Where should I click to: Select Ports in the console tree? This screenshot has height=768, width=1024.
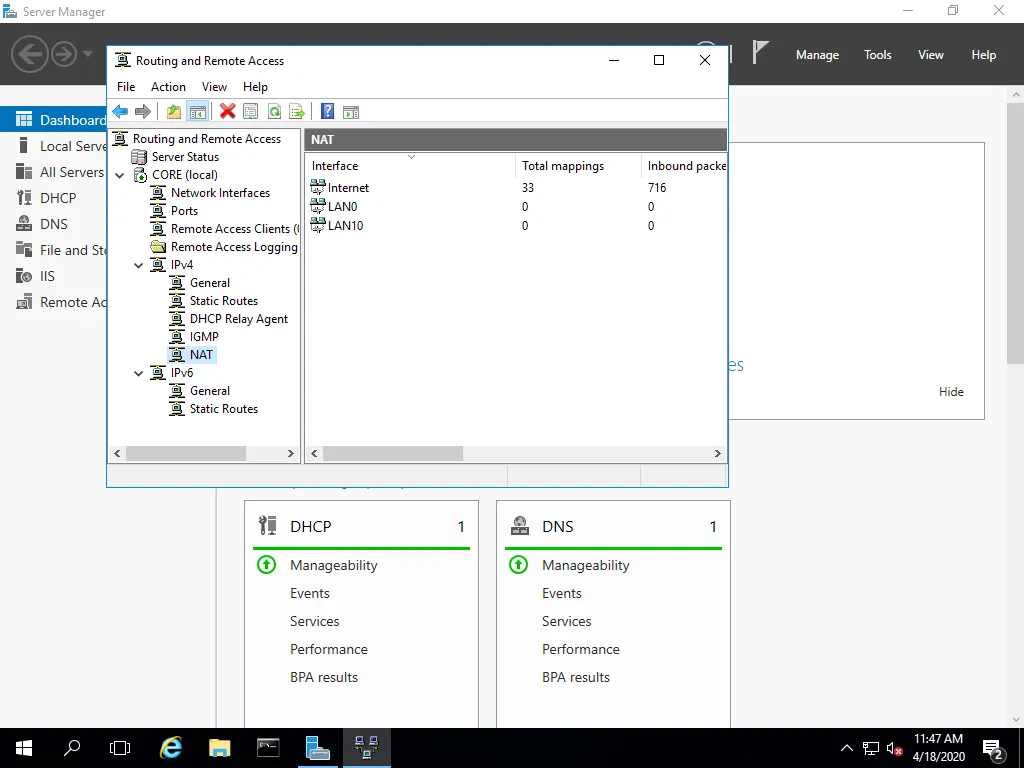(184, 211)
